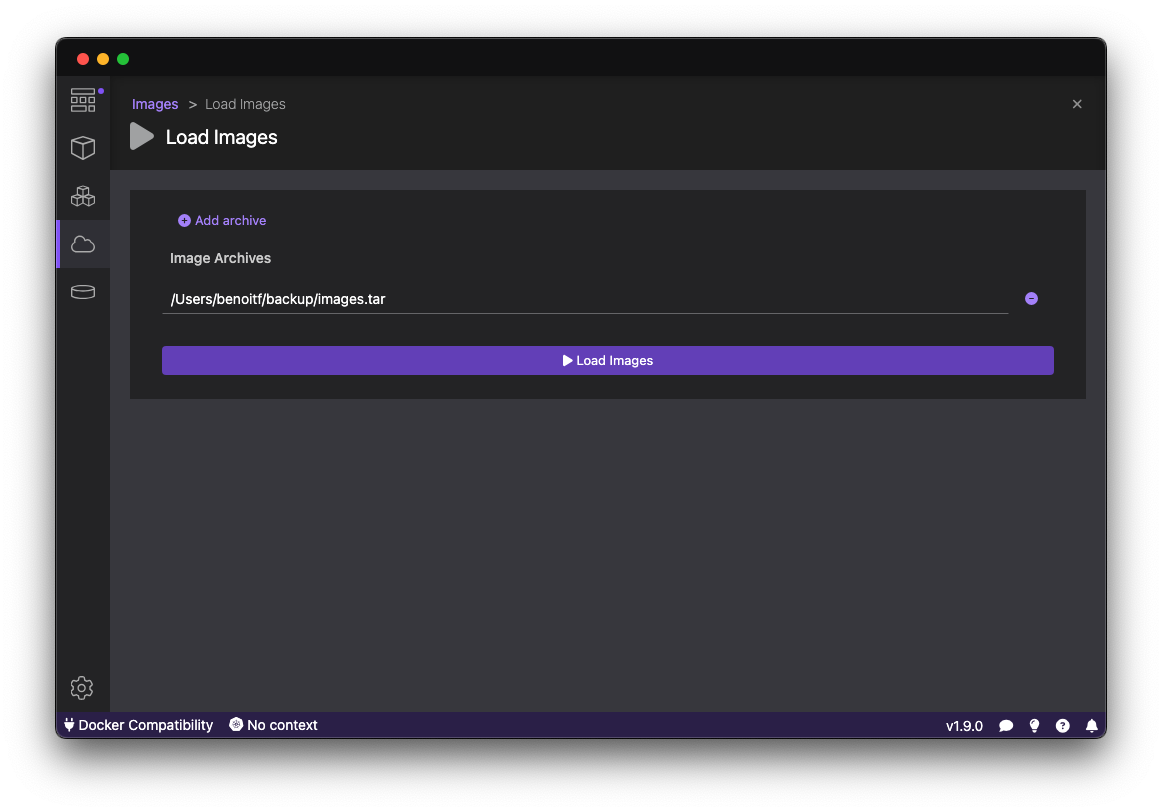
Task: Open Settings via the gear icon
Action: 82,688
